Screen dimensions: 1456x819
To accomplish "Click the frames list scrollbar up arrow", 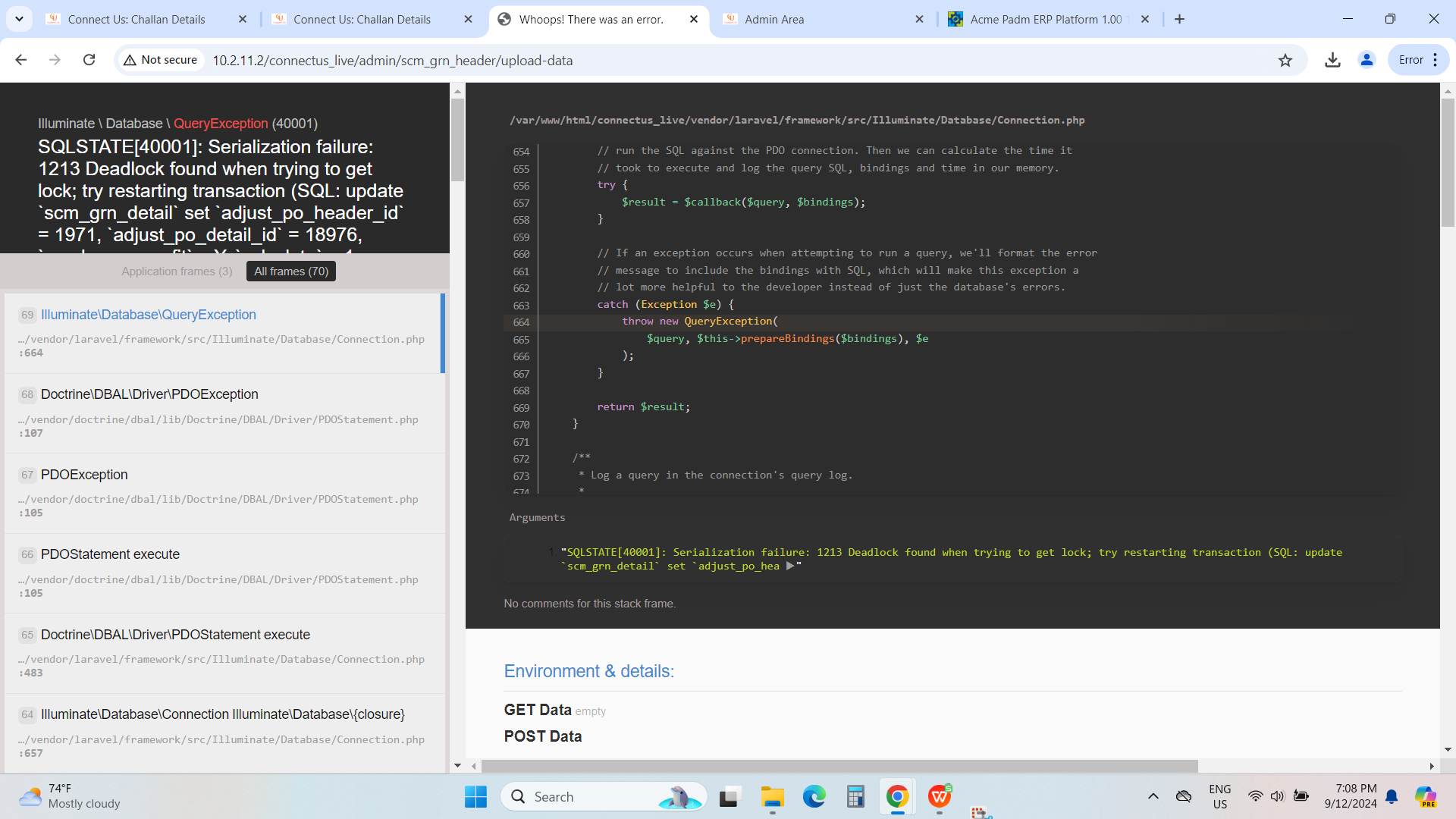I will coord(457,91).
